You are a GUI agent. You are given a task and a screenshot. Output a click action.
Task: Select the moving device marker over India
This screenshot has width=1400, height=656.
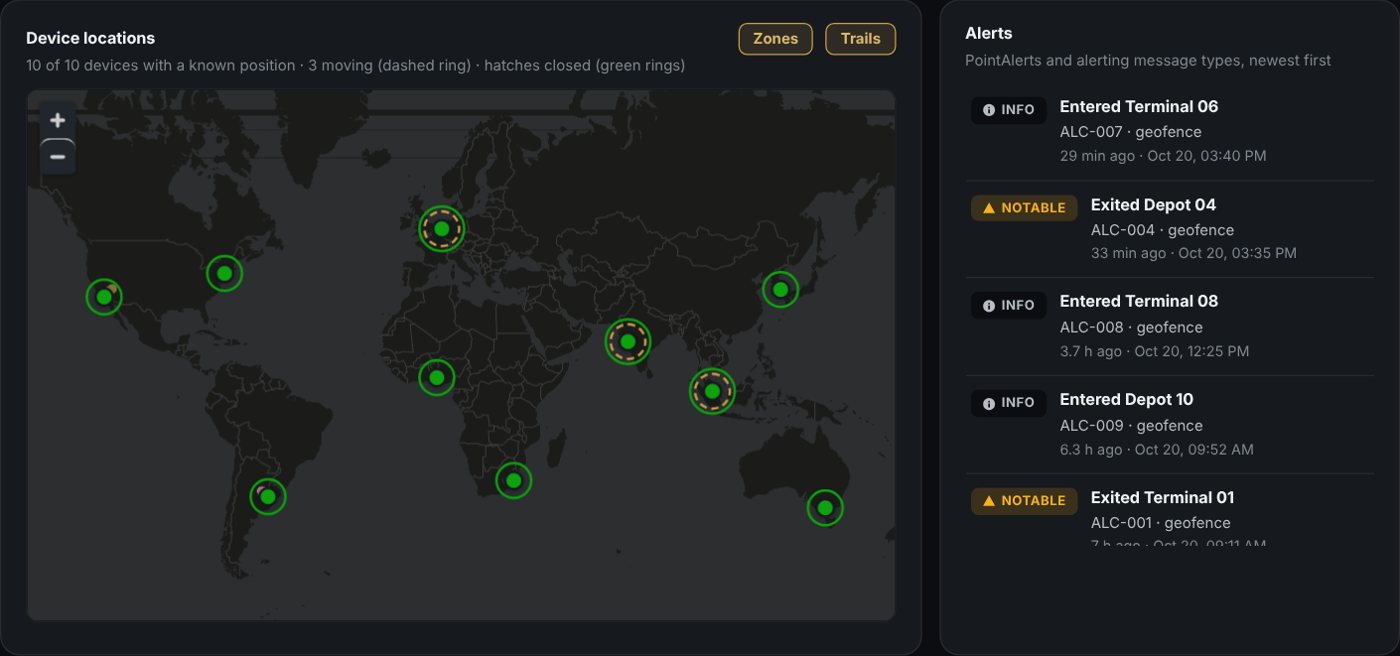tap(628, 342)
